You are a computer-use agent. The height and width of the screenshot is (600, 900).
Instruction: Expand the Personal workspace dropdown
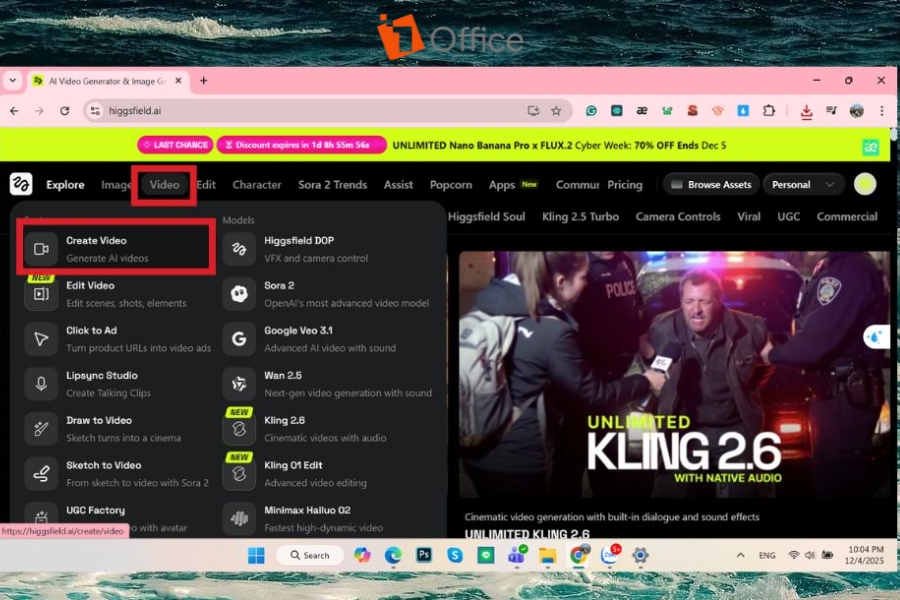pos(802,184)
